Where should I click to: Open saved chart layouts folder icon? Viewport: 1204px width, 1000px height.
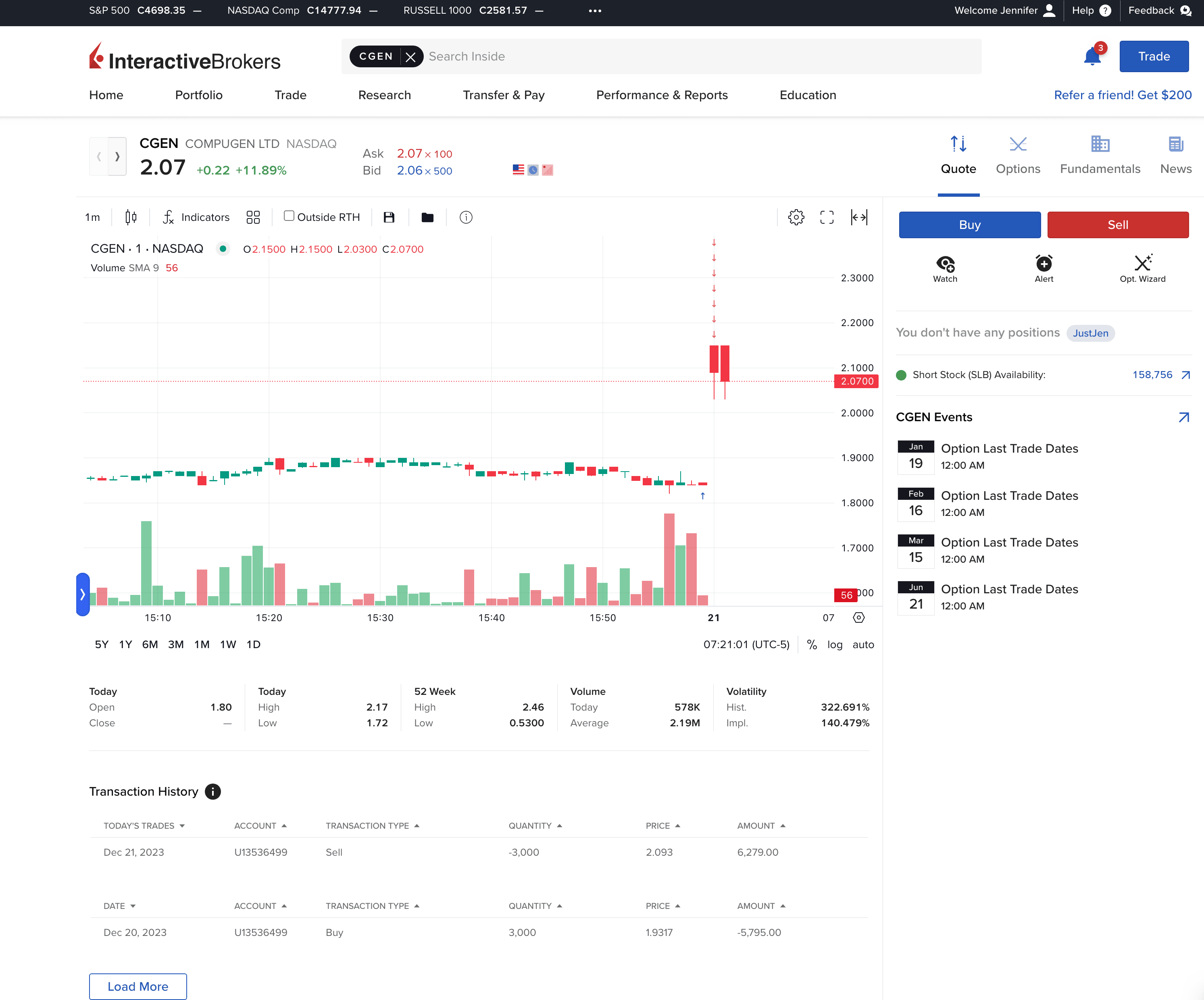click(x=427, y=217)
